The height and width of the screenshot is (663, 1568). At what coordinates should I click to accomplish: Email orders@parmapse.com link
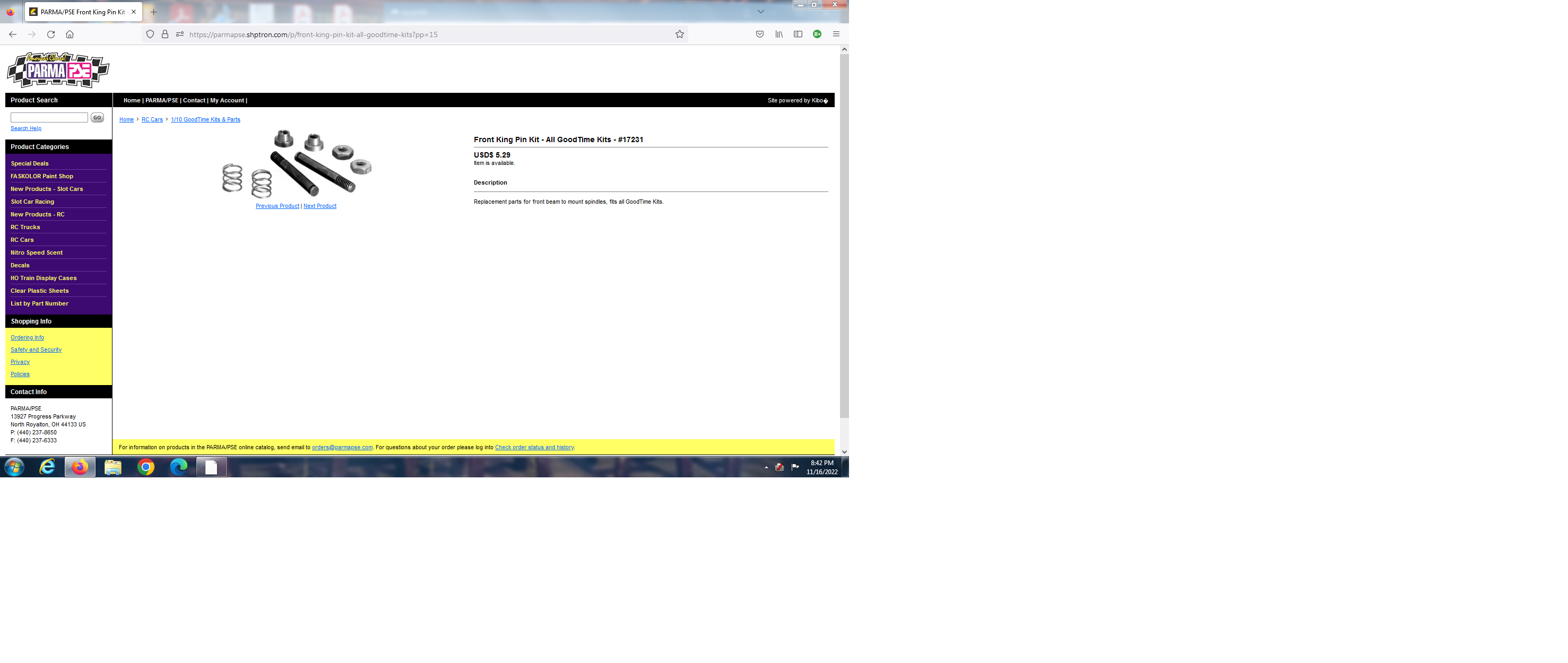[342, 448]
